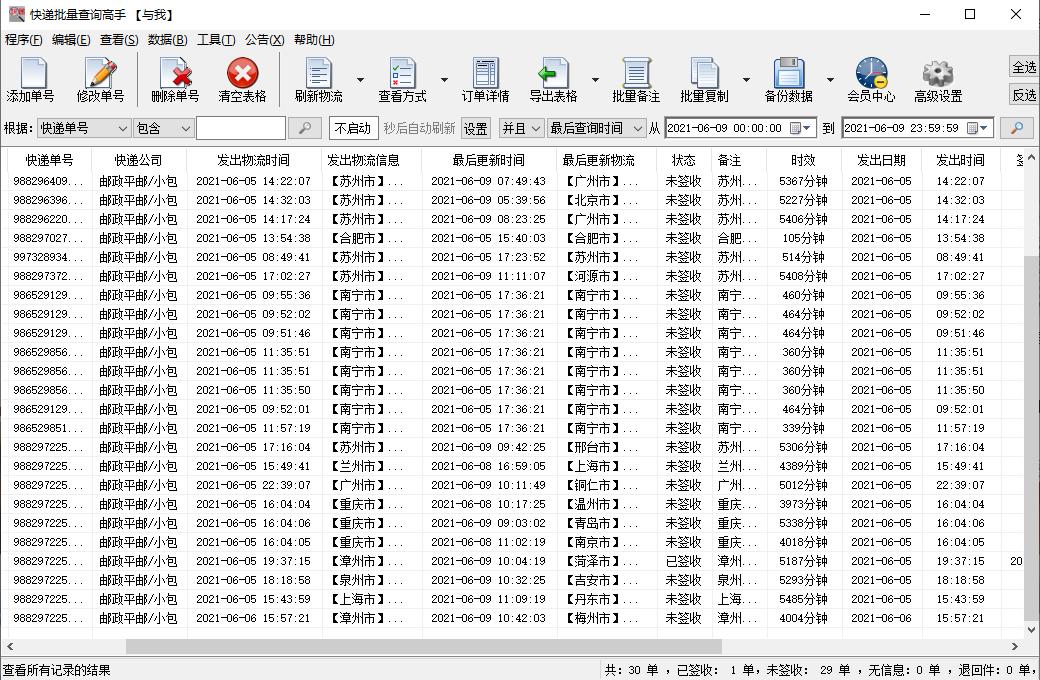
Task: Open the 数据(B) menu
Action: pyautogui.click(x=167, y=40)
